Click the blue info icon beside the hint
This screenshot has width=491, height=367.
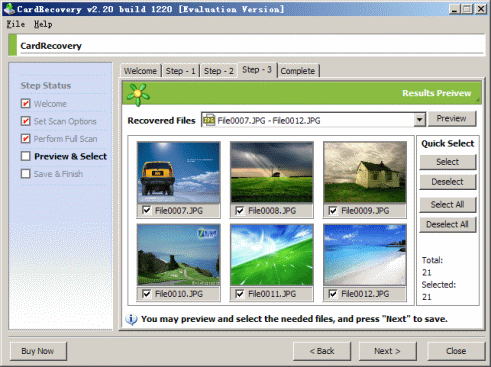[131, 319]
